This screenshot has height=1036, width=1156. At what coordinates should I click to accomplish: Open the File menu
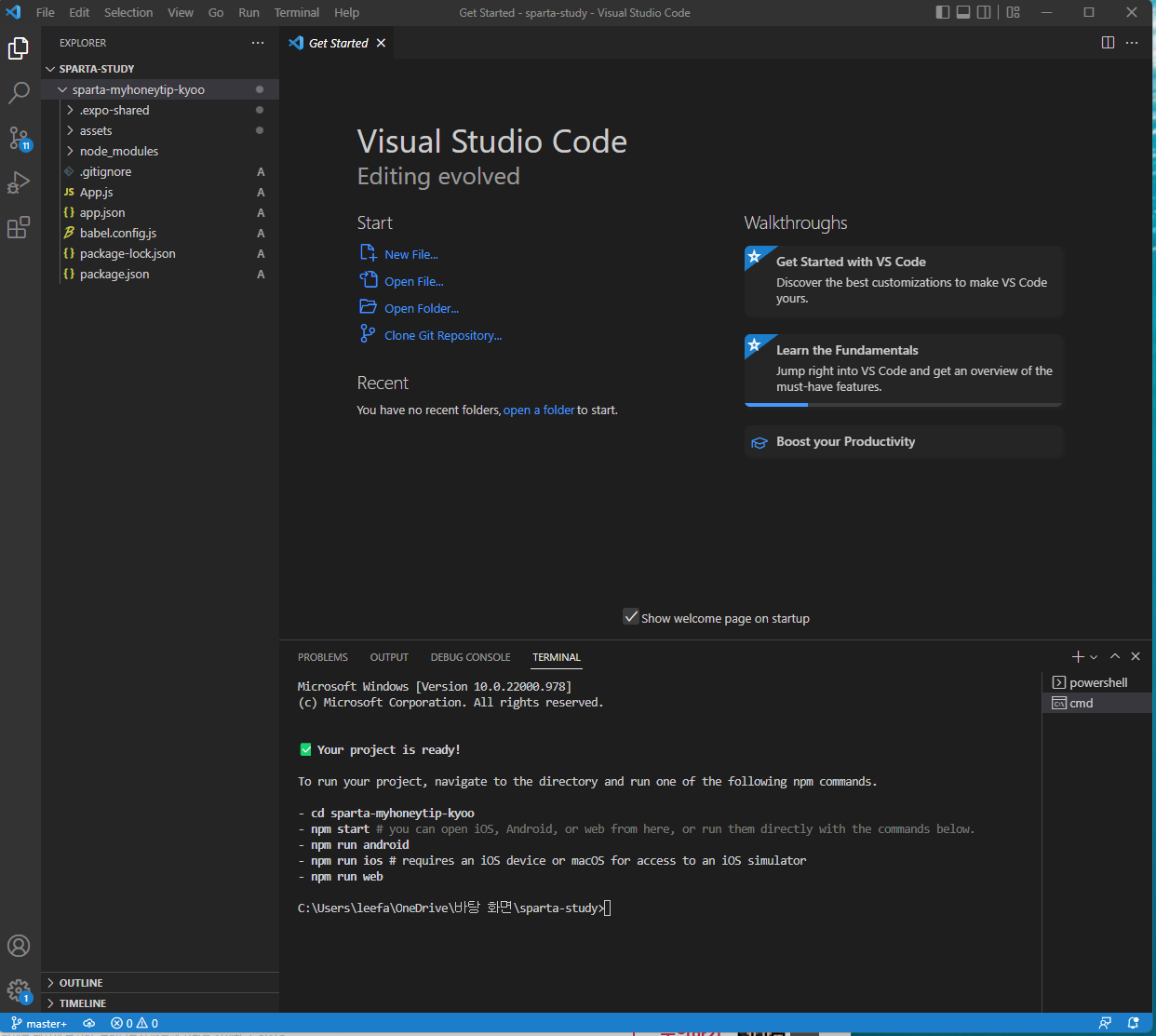[45, 12]
